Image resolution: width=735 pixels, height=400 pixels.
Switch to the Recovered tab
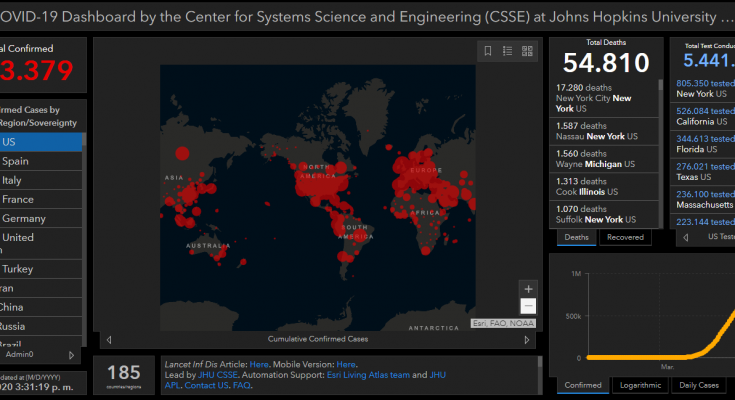point(625,237)
